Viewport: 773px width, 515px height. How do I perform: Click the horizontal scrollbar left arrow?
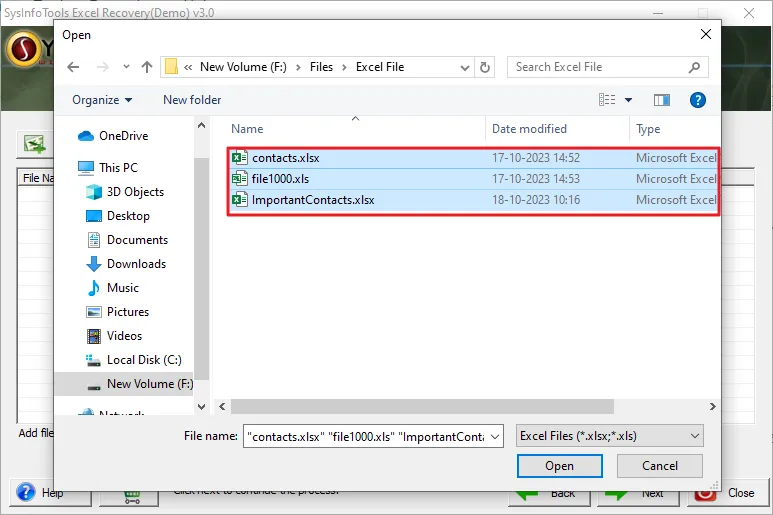222,407
